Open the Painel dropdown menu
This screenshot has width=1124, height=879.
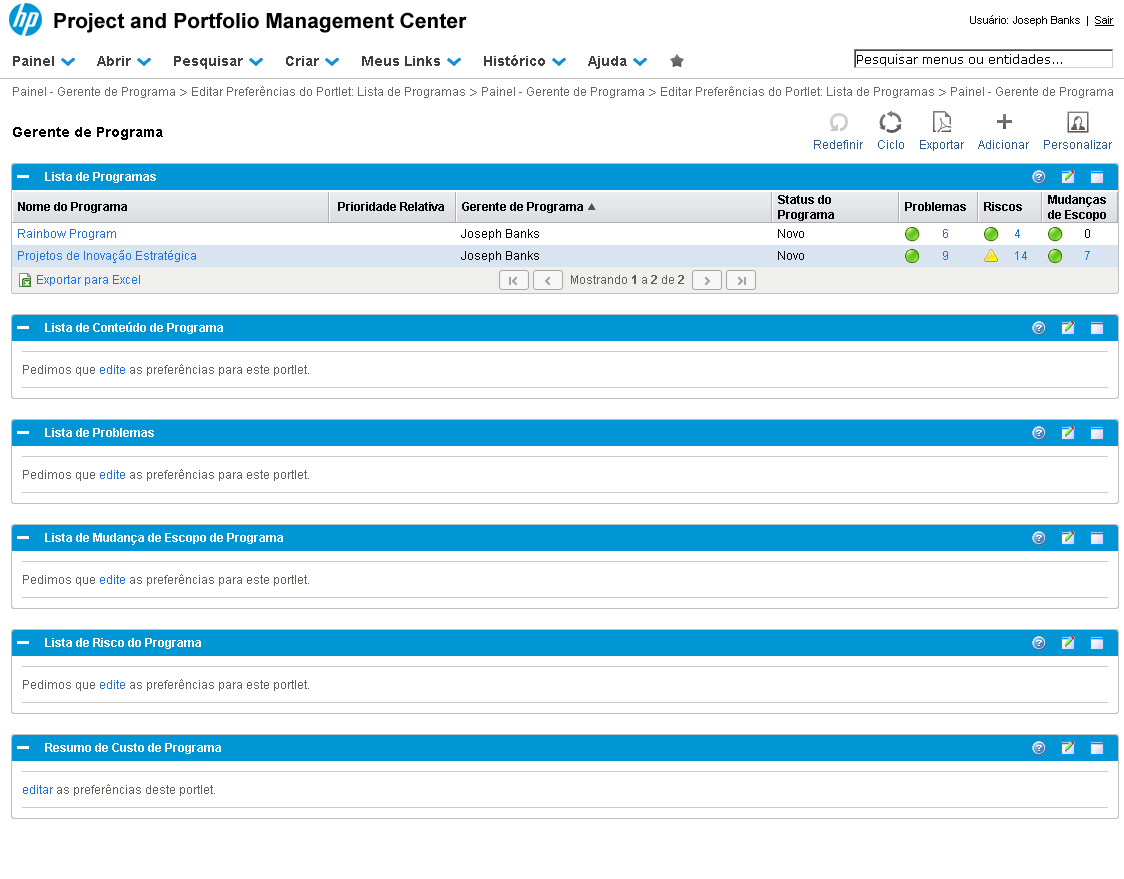point(44,61)
